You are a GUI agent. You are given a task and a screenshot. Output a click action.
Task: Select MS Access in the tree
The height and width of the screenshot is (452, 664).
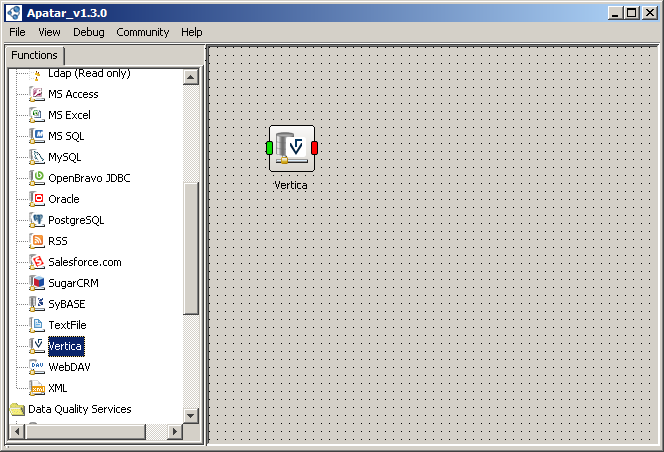click(x=73, y=94)
